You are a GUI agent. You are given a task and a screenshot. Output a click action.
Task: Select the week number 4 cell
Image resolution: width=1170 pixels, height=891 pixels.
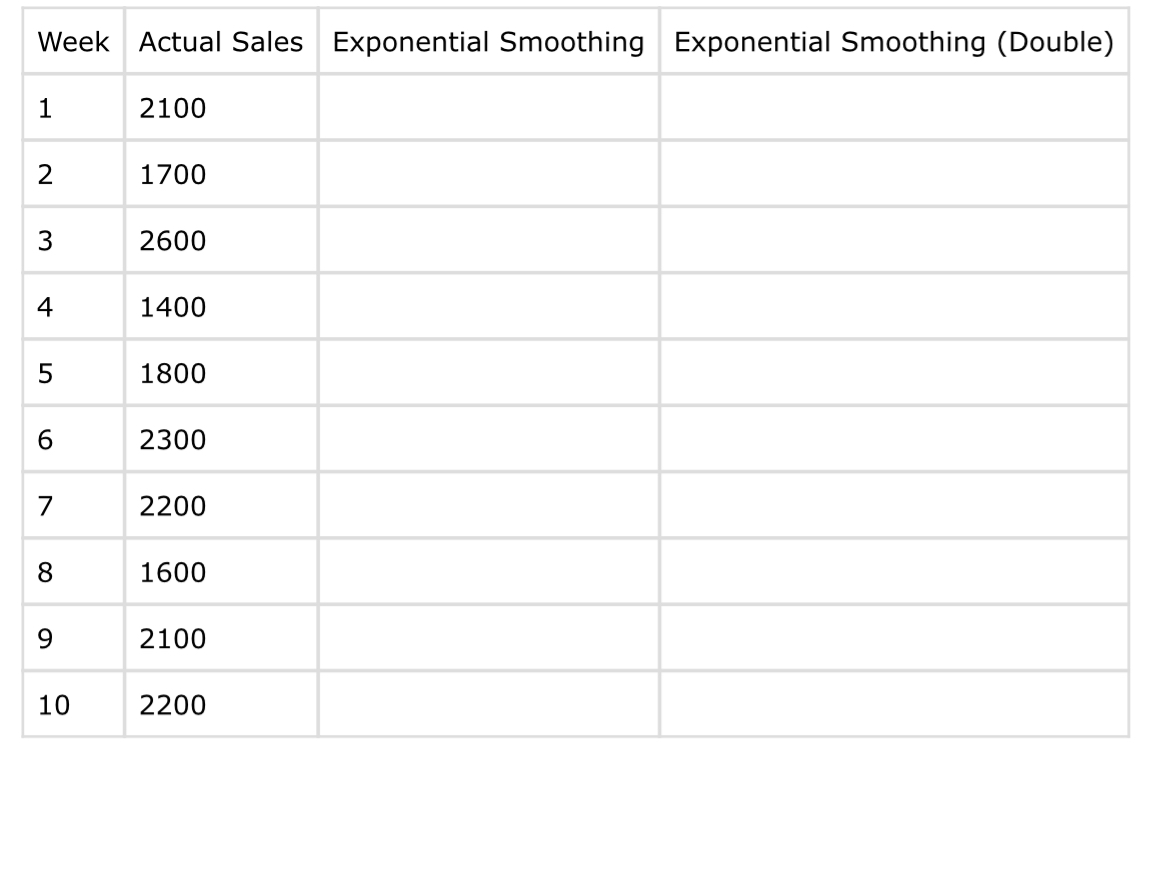click(x=73, y=307)
